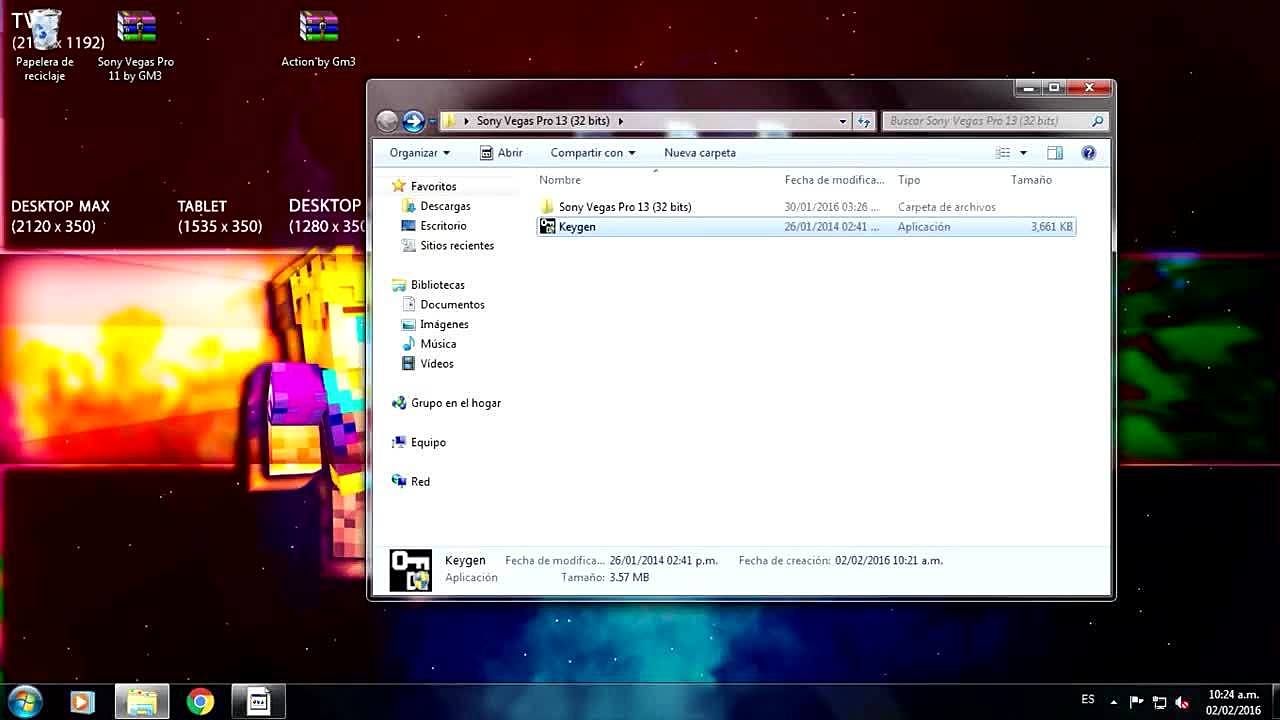
Task: Expand the Compartir con dropdown
Action: [593, 153]
